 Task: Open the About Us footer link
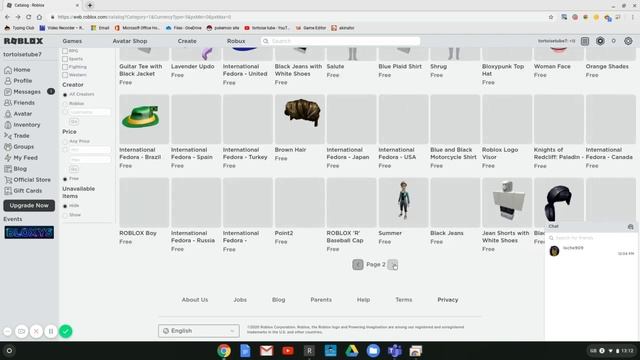pos(195,300)
